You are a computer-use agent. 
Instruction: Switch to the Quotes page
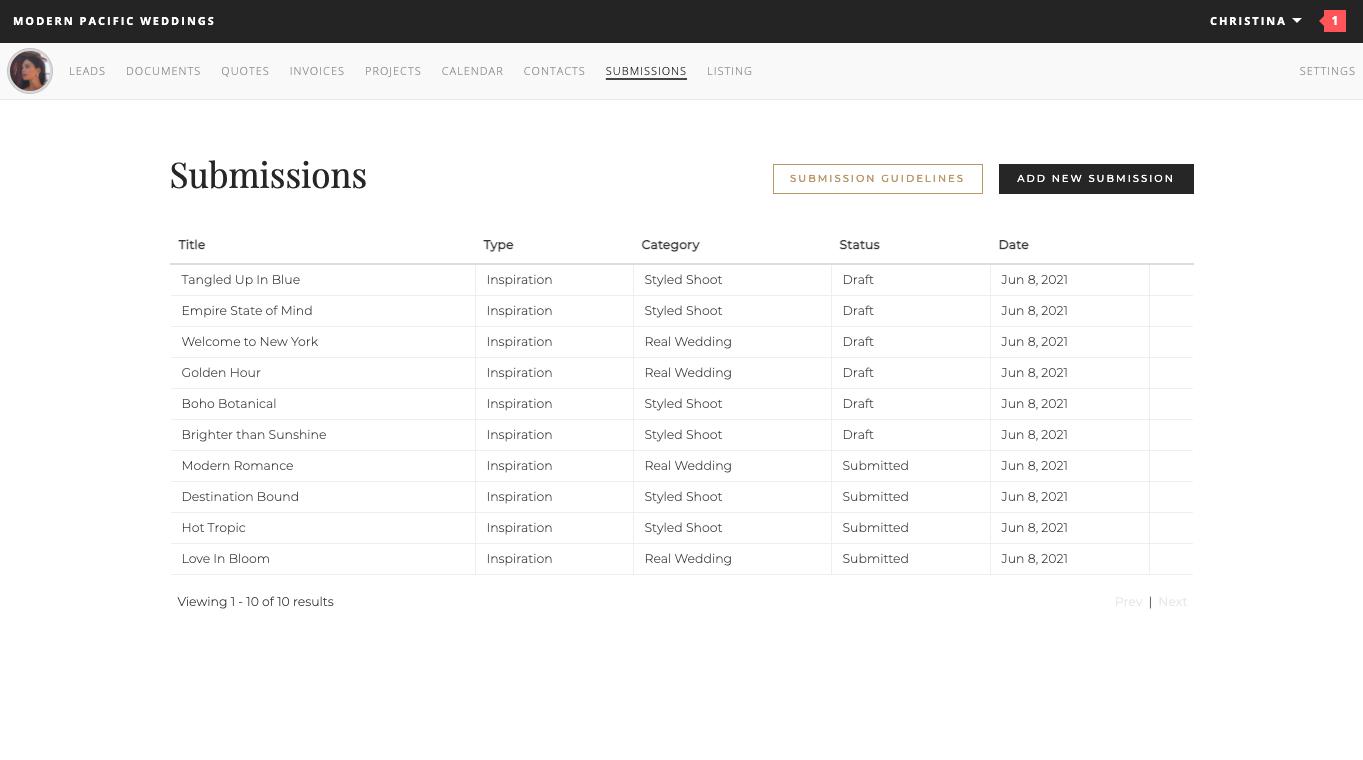245,71
